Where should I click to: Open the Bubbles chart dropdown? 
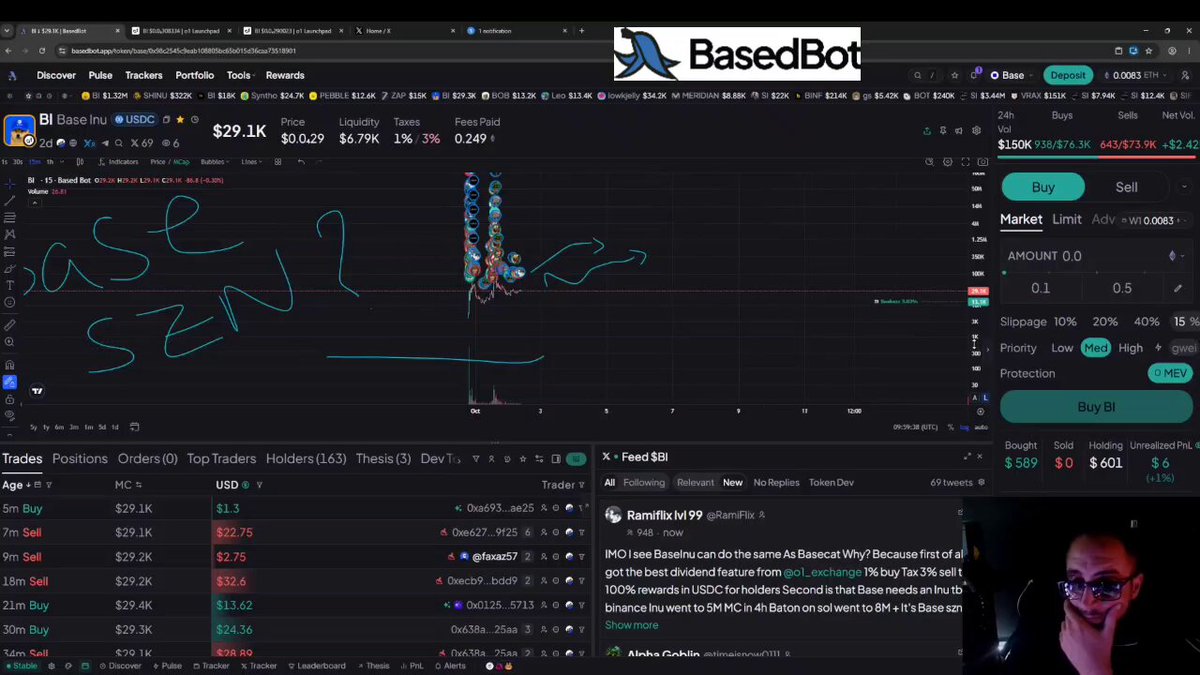215,162
